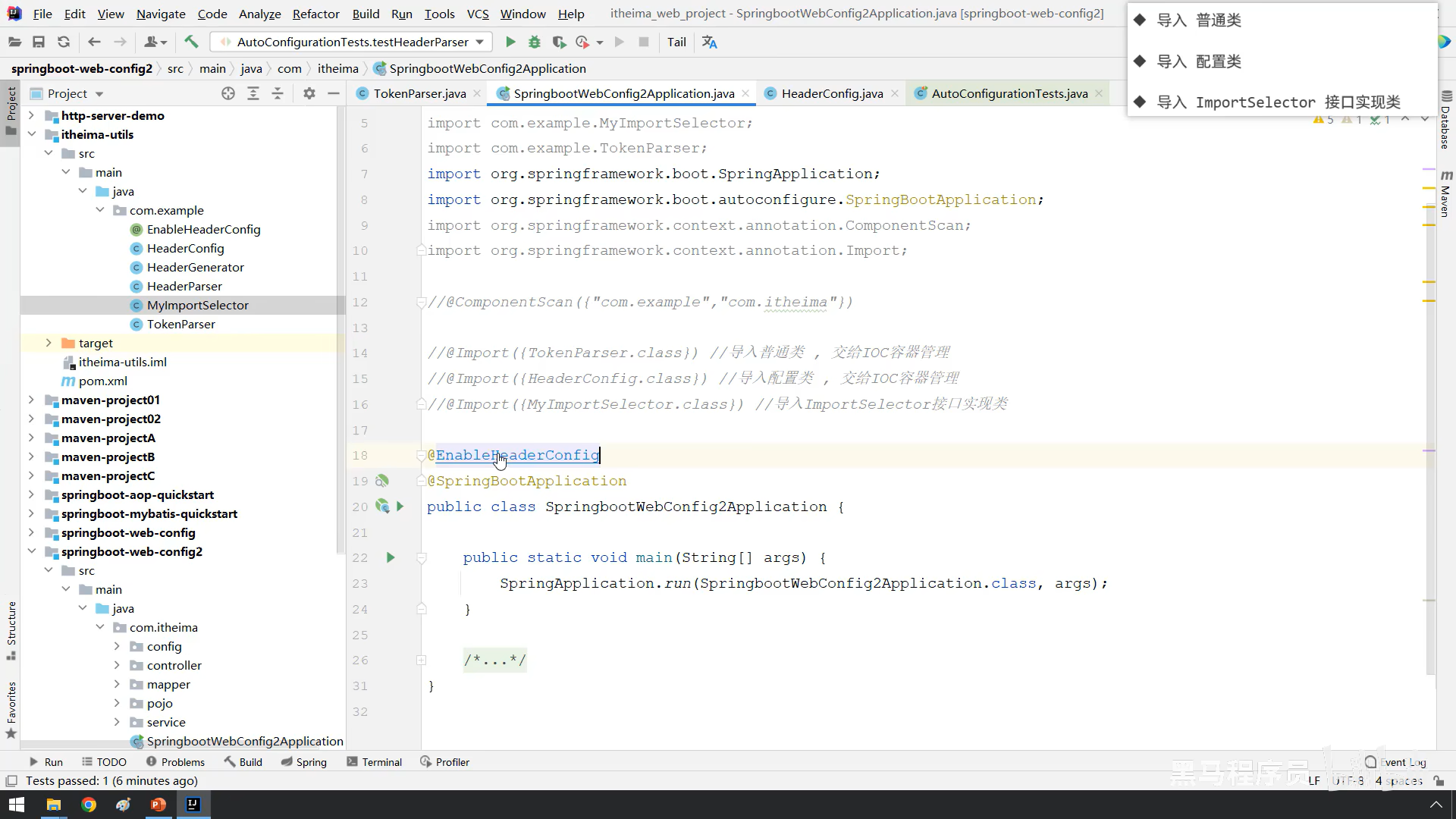Click the Translate icon in toolbar
Image resolution: width=1456 pixels, height=819 pixels.
tap(709, 42)
